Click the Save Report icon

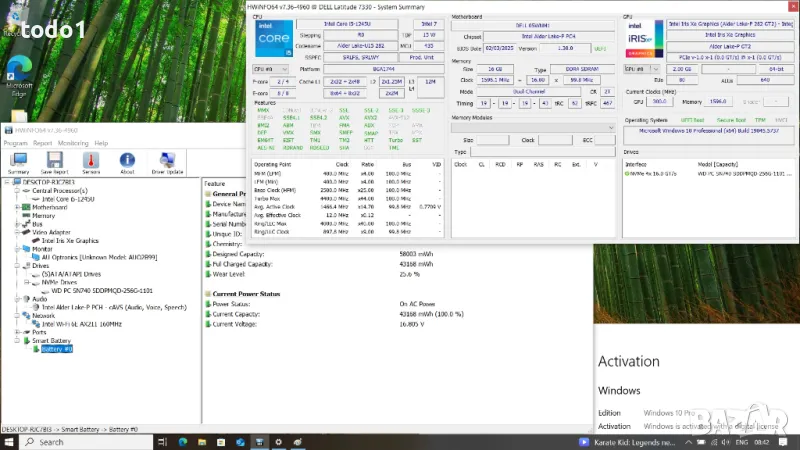pos(54,162)
